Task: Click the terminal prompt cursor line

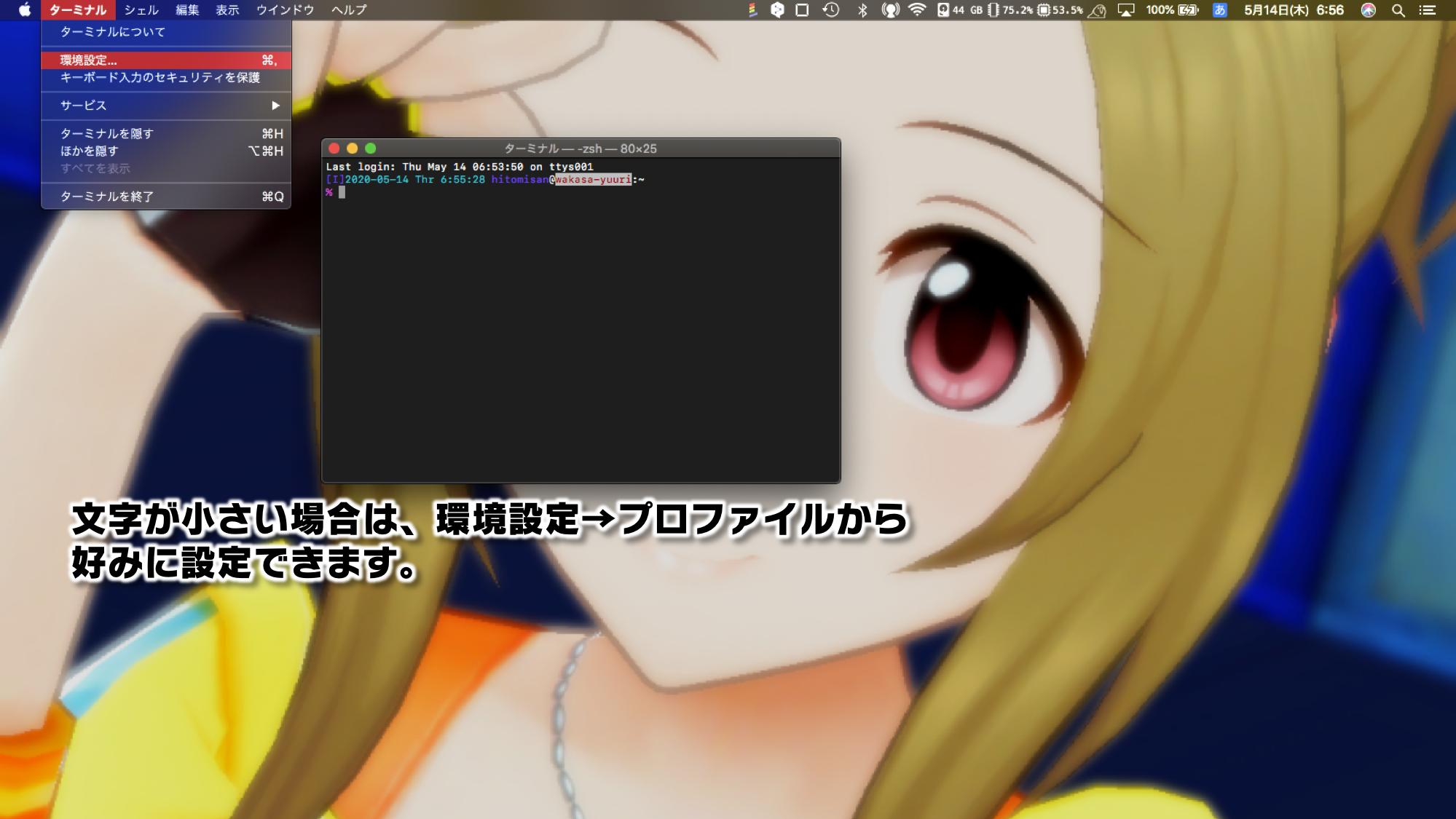Action: point(336,193)
